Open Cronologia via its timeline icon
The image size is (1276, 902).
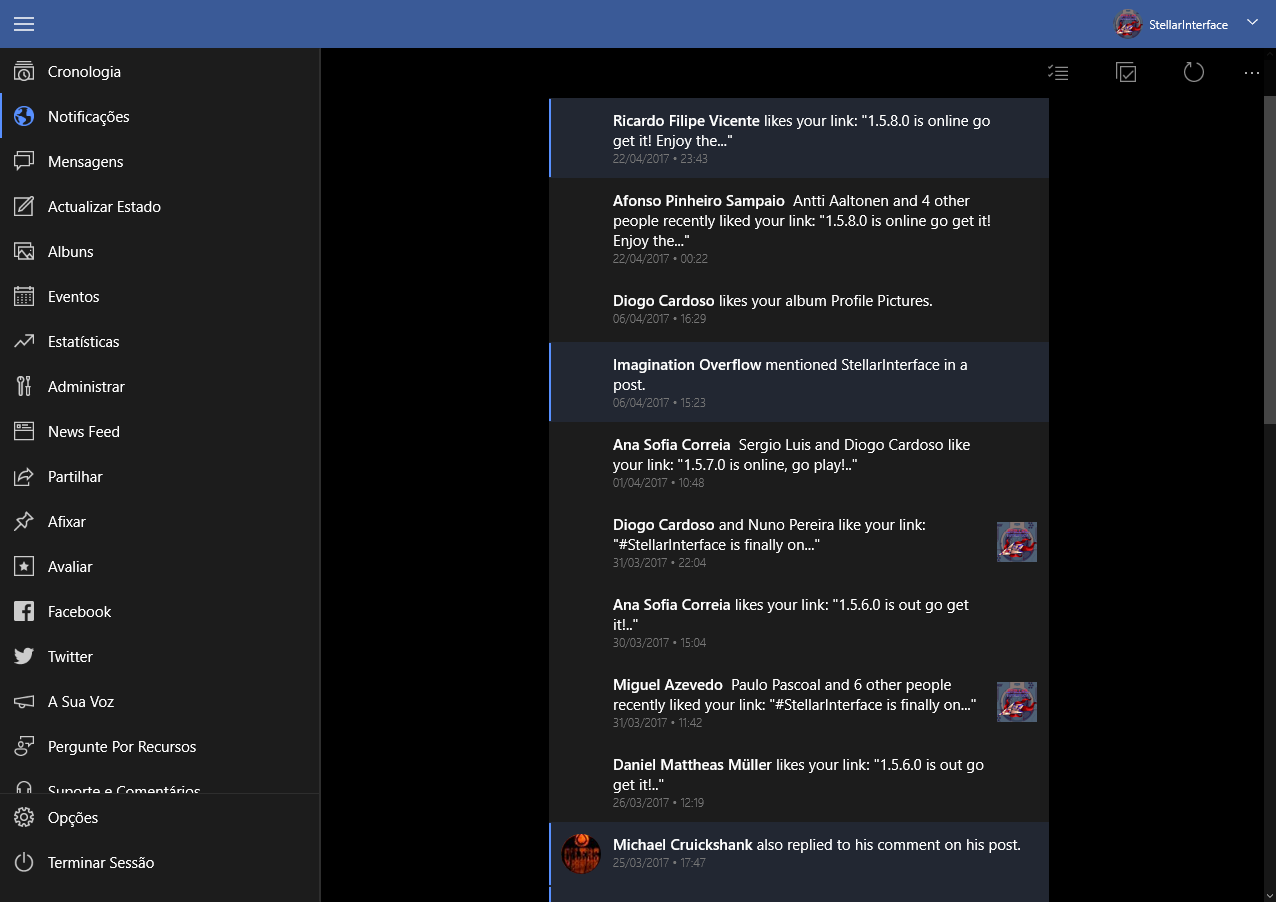point(23,71)
